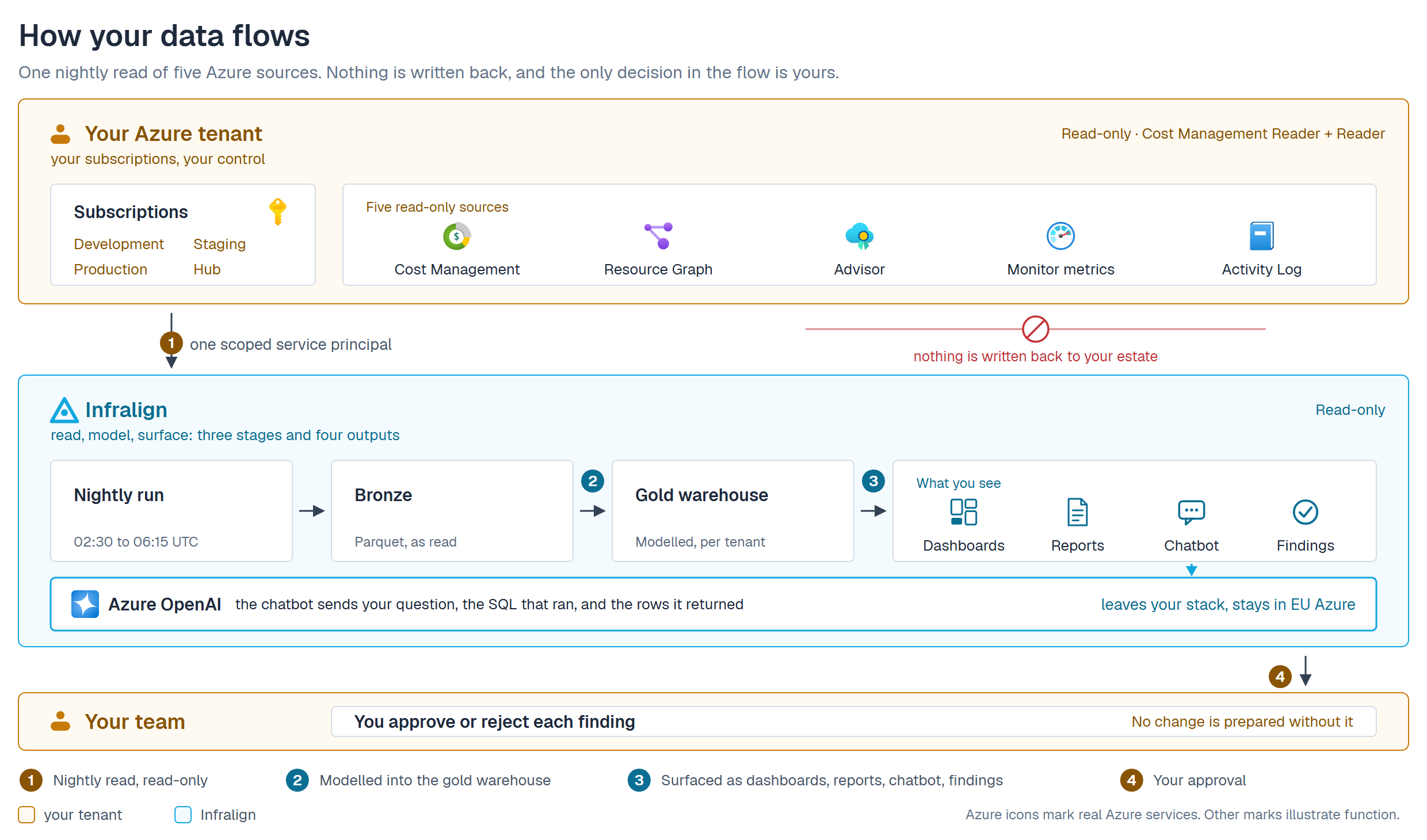Click the Infralign triangle logo

tap(64, 410)
